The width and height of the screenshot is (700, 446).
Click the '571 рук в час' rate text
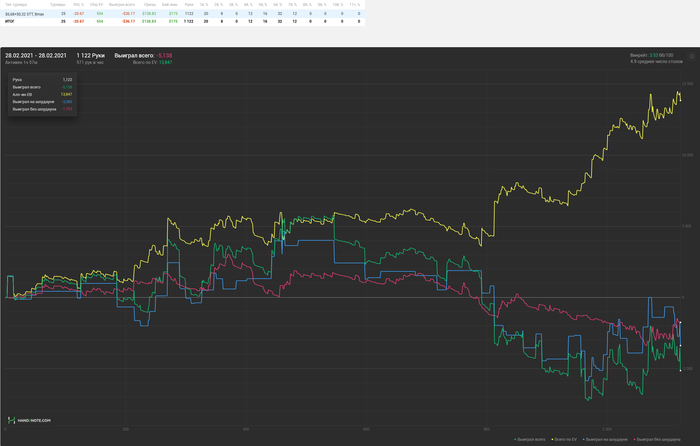pyautogui.click(x=90, y=63)
